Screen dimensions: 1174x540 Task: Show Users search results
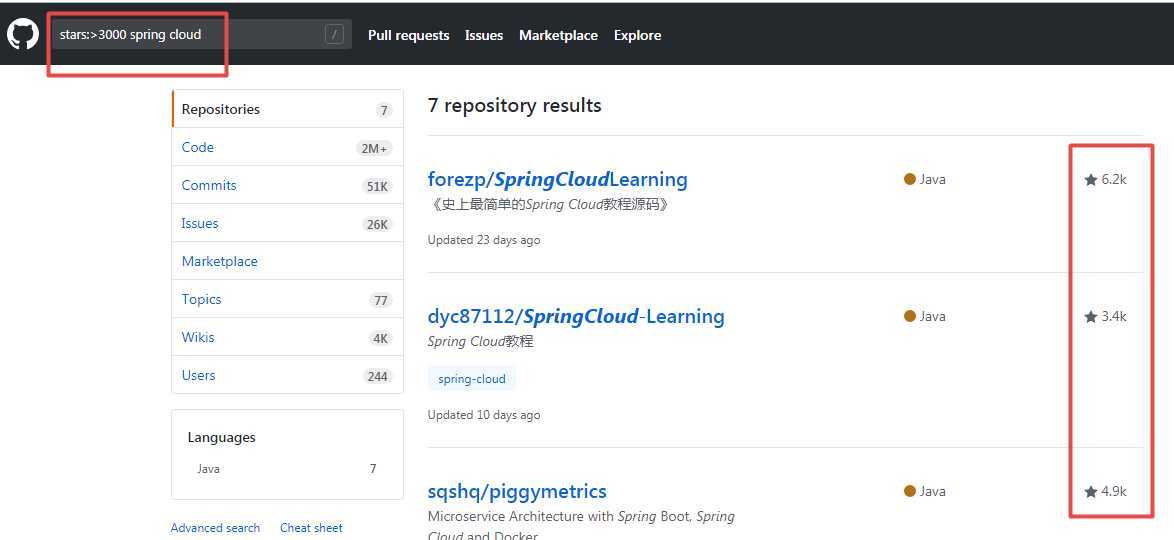pos(288,375)
